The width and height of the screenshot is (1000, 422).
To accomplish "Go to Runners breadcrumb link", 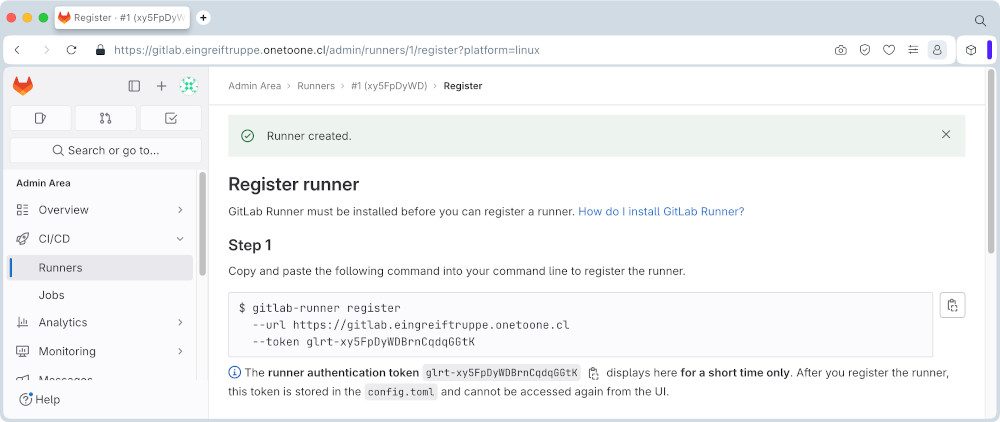I will click(316, 85).
